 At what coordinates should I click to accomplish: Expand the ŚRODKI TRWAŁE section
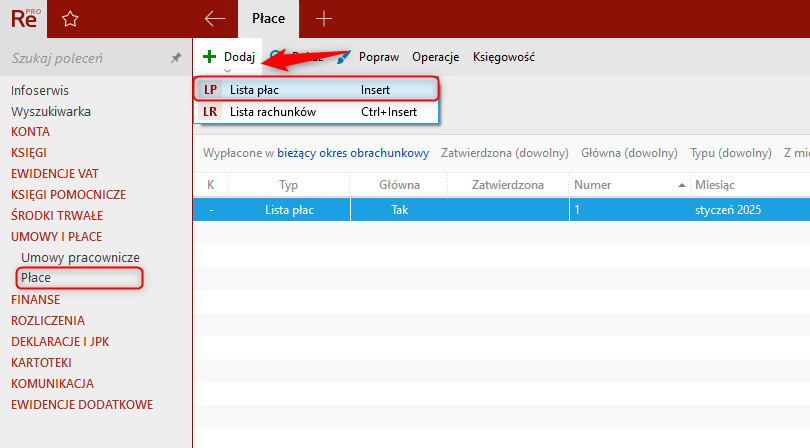pyautogui.click(x=57, y=215)
